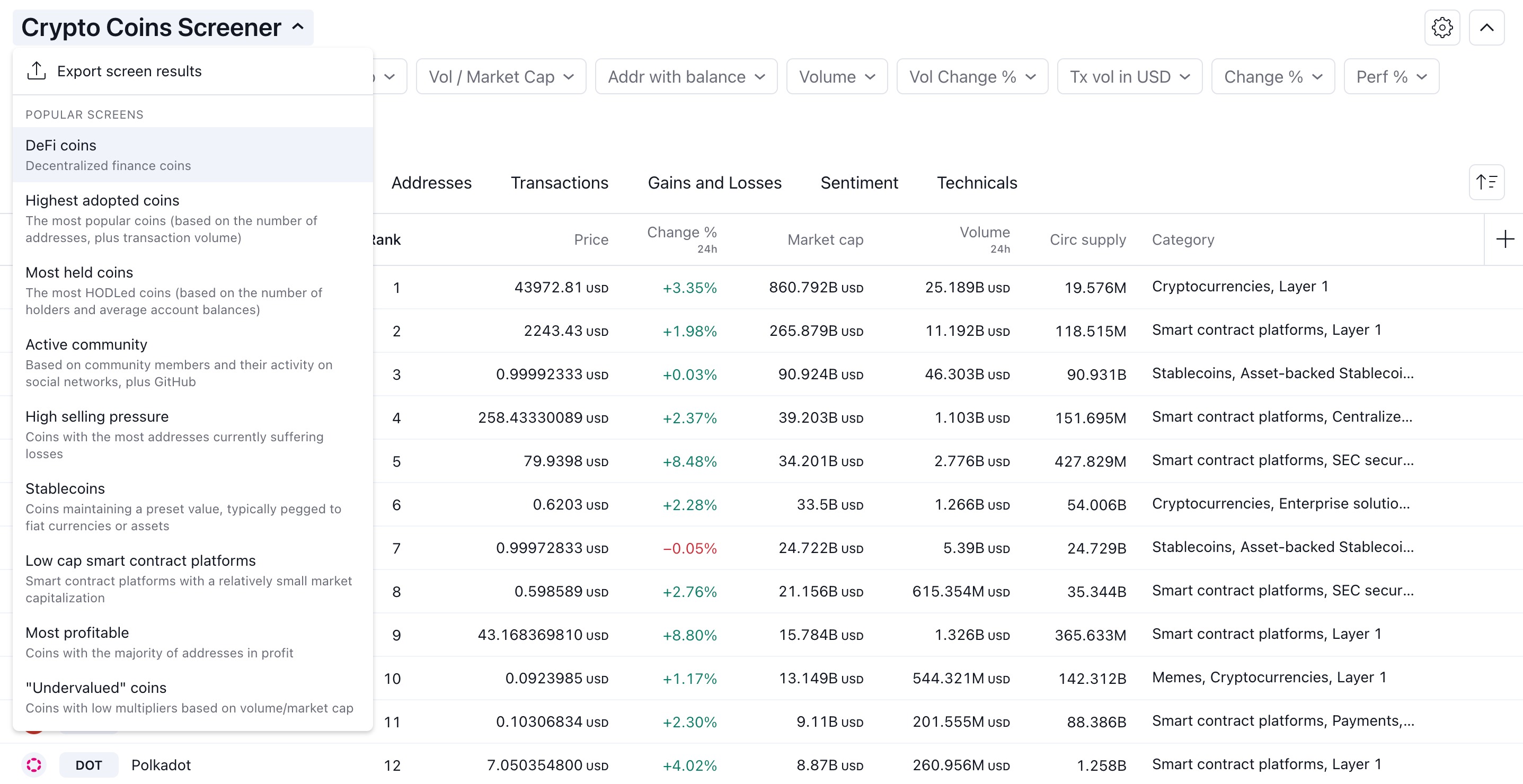Collapse the filter panel with chevron-up icon
The width and height of the screenshot is (1523, 784).
[1486, 28]
